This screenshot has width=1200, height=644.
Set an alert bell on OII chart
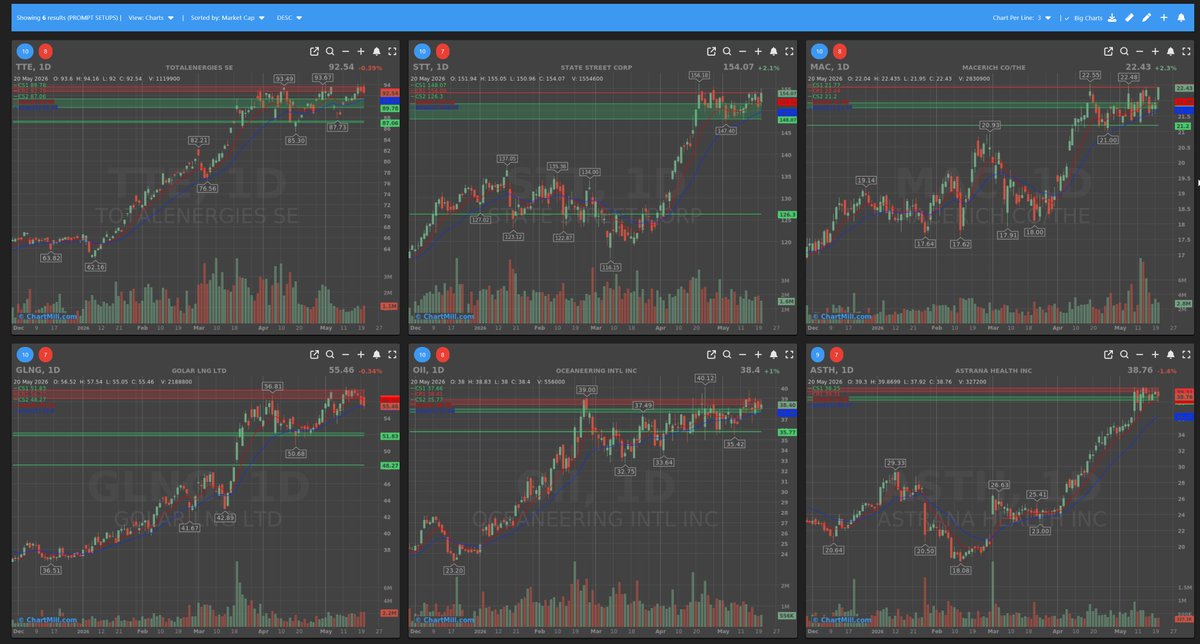click(x=773, y=354)
